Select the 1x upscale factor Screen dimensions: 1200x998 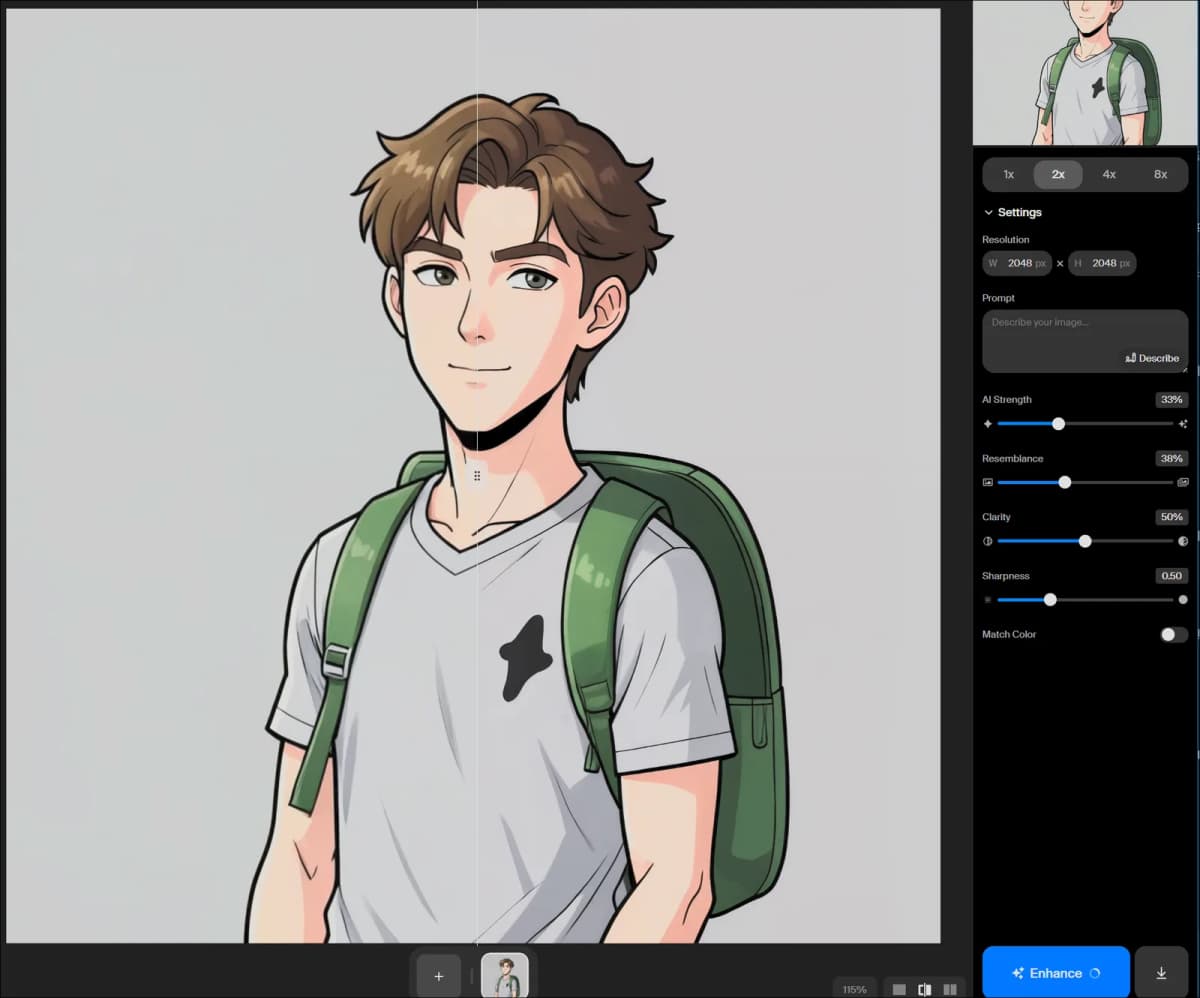(x=1008, y=174)
